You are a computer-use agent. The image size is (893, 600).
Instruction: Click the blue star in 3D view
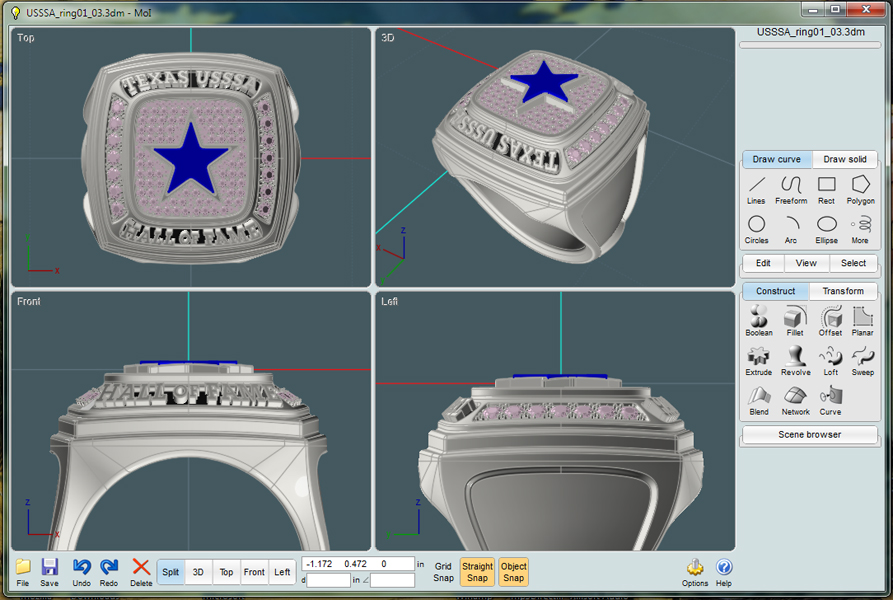tap(544, 83)
